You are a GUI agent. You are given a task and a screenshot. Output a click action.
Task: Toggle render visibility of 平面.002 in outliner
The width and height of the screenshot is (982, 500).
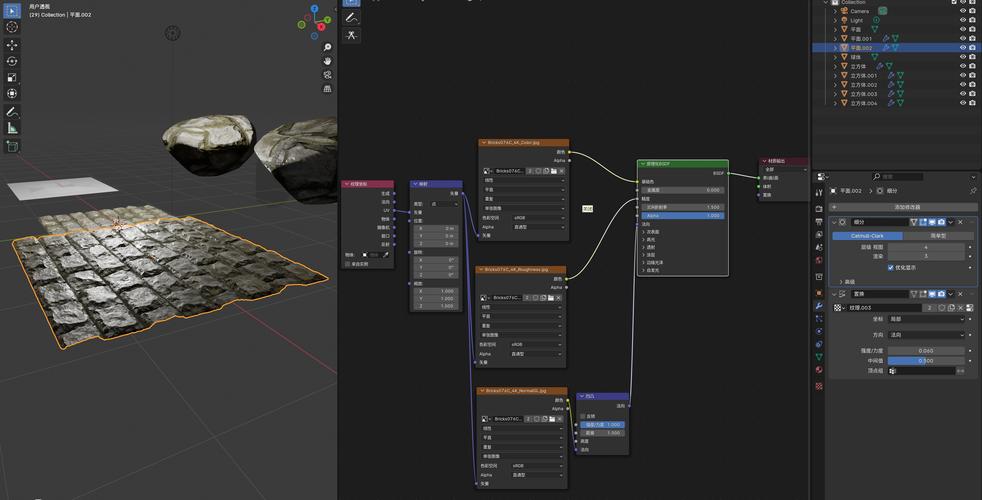972,48
